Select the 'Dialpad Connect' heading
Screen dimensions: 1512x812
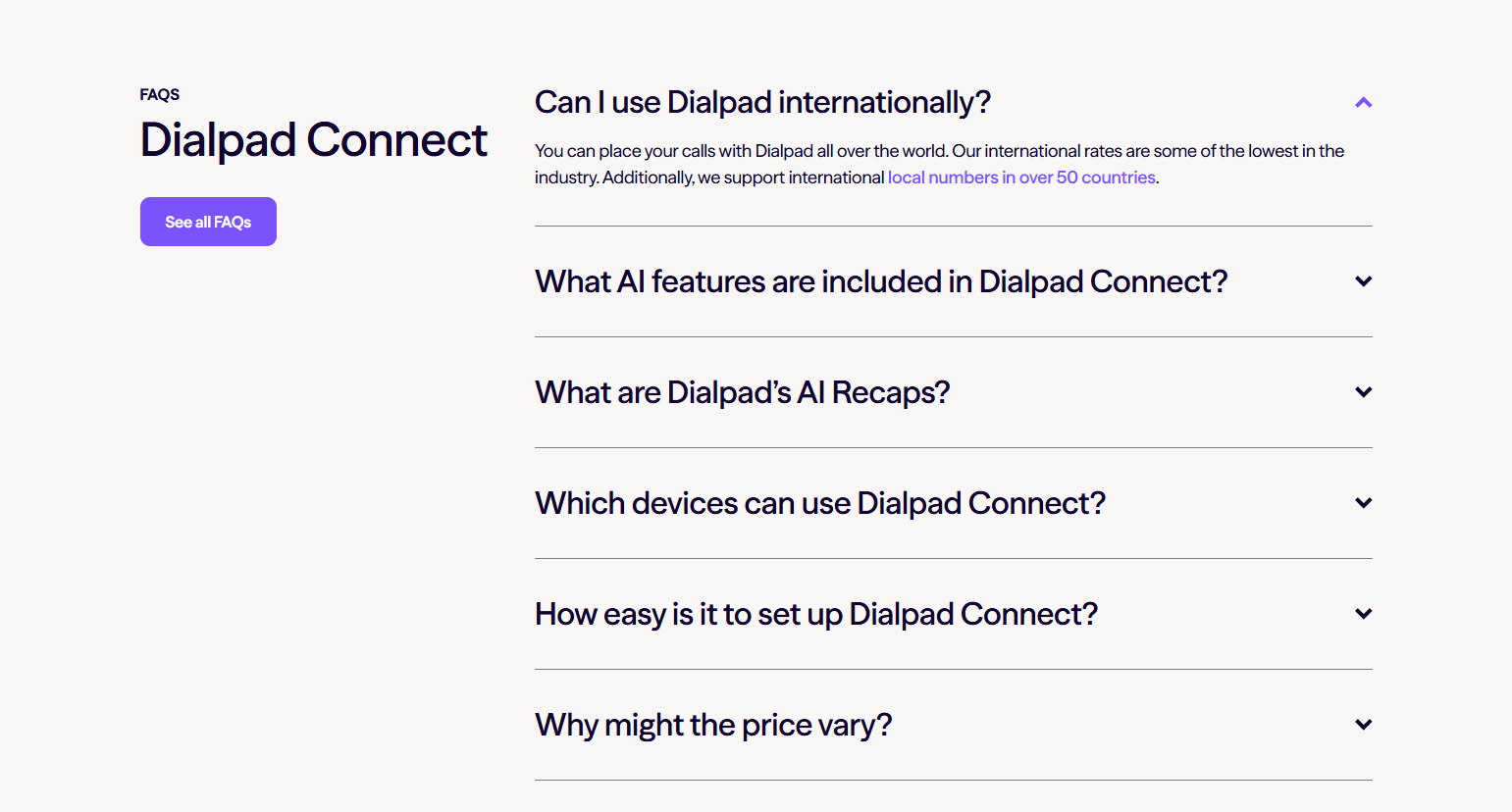(x=313, y=139)
